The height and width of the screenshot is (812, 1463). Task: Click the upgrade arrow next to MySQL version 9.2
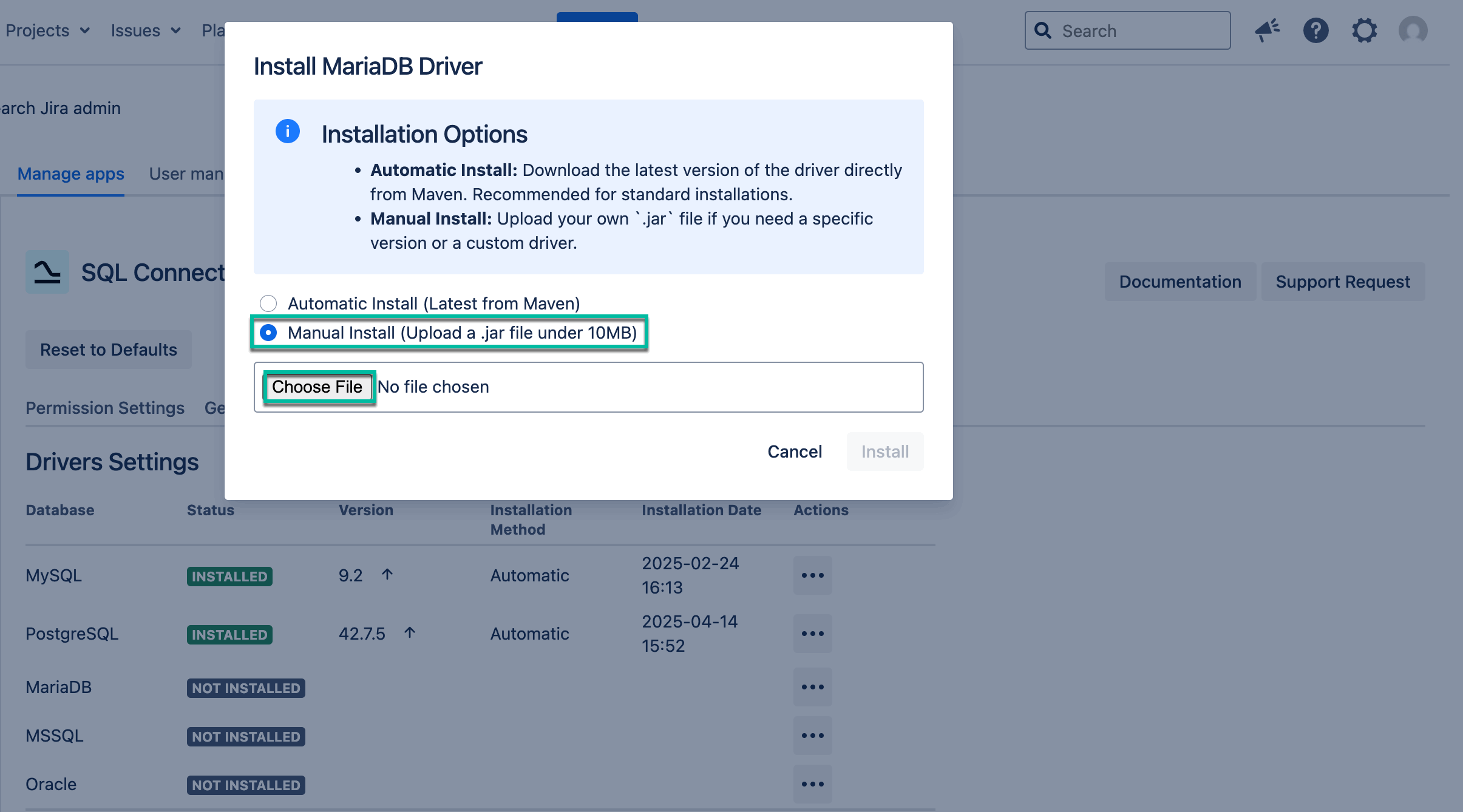click(387, 574)
